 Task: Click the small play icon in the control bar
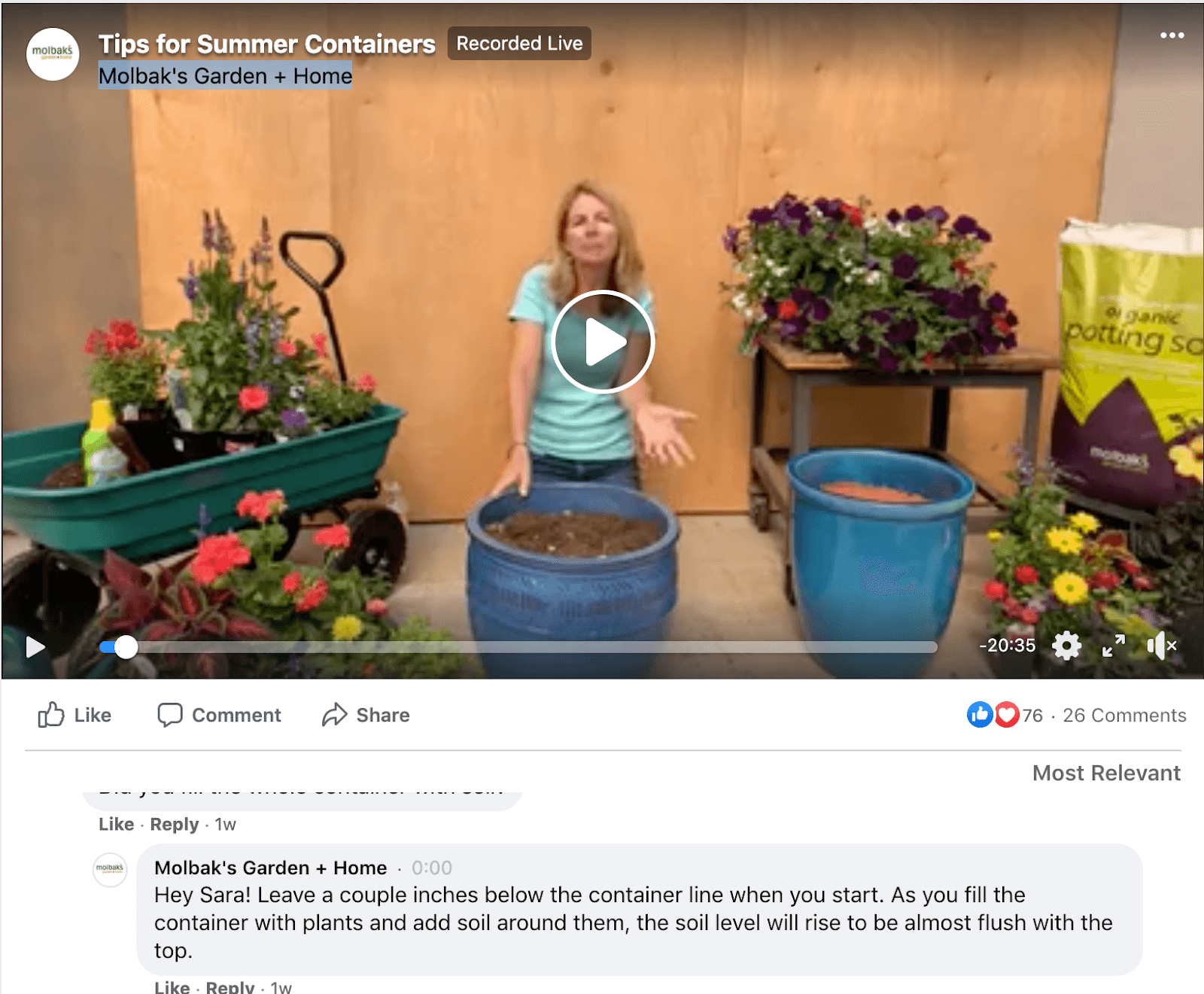pyautogui.click(x=35, y=646)
